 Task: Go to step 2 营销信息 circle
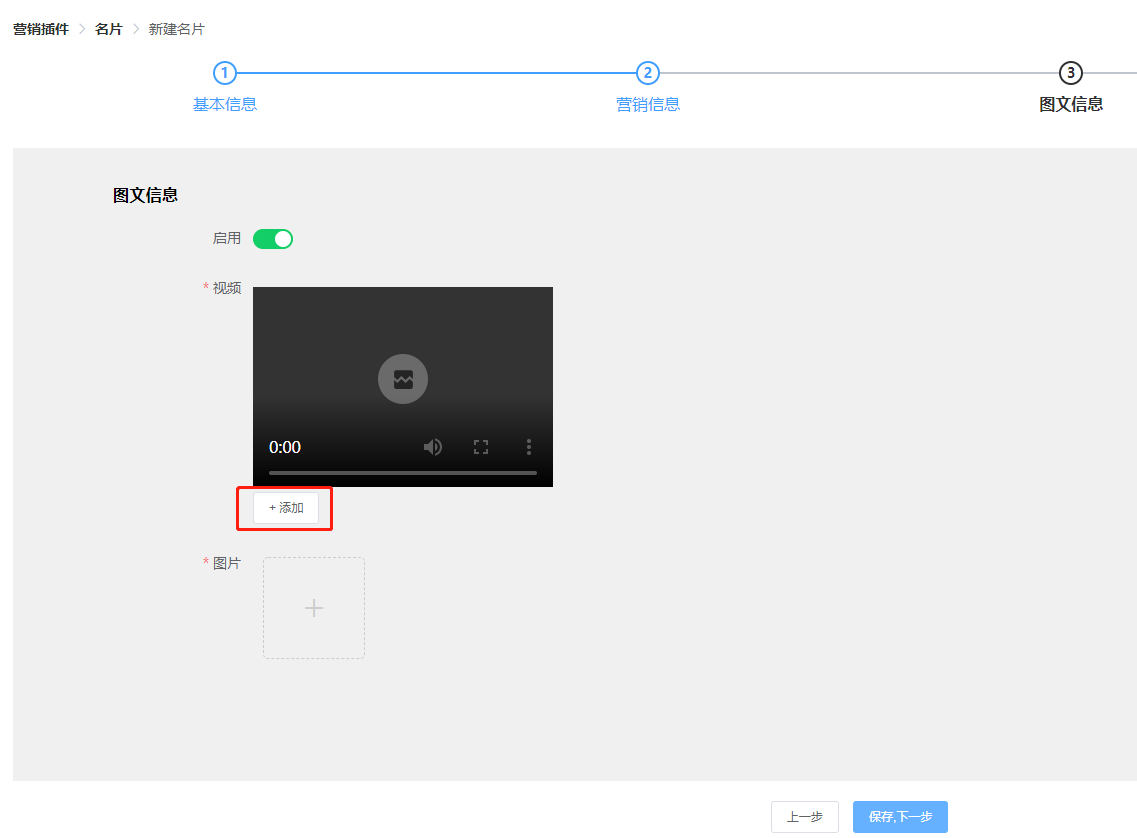(648, 73)
